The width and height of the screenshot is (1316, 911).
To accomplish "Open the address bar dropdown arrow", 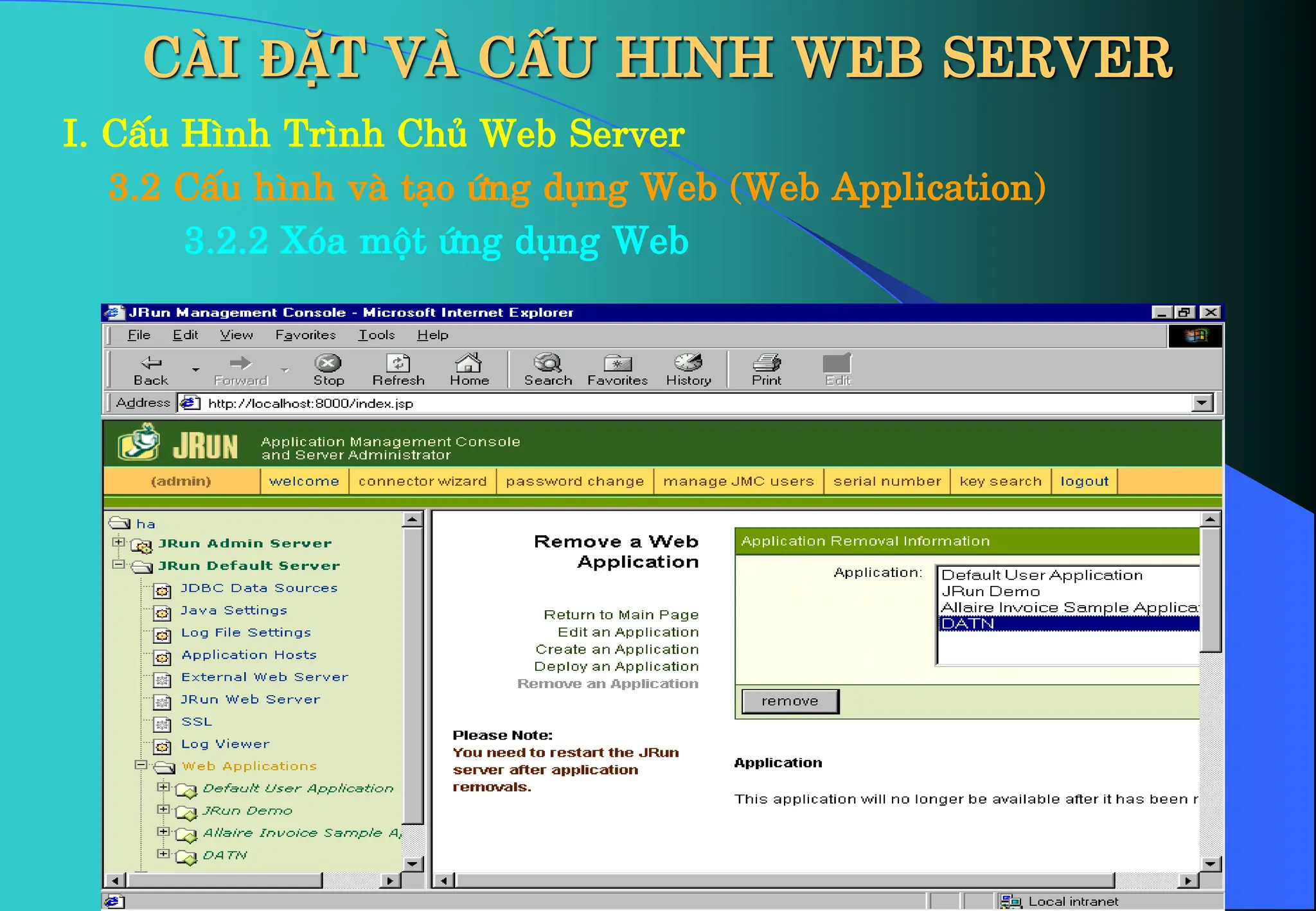I will click(1202, 403).
